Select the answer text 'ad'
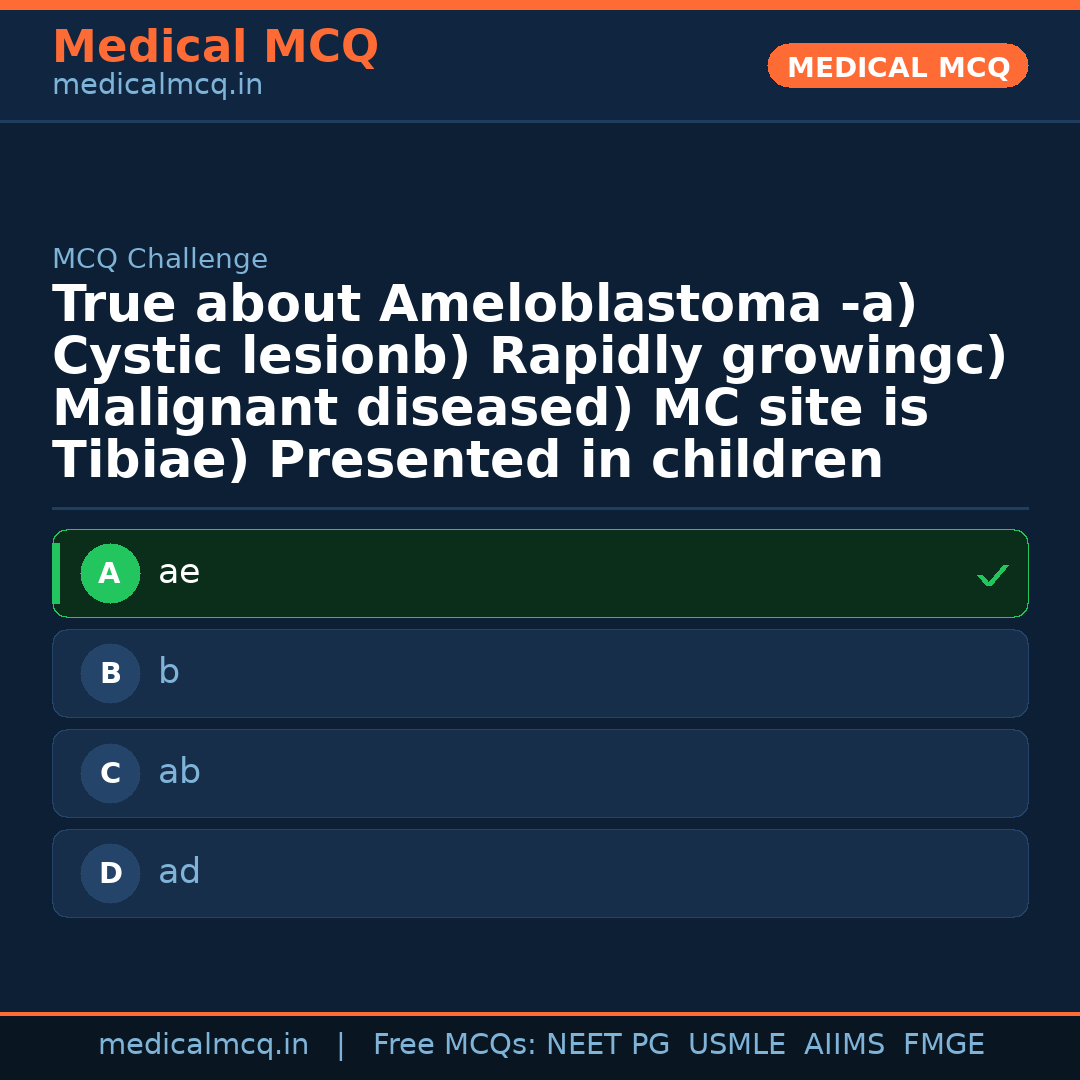 click(x=179, y=872)
